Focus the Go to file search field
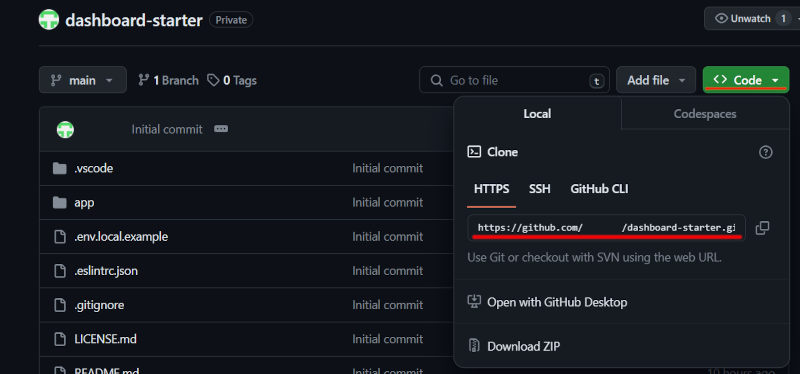 point(514,80)
